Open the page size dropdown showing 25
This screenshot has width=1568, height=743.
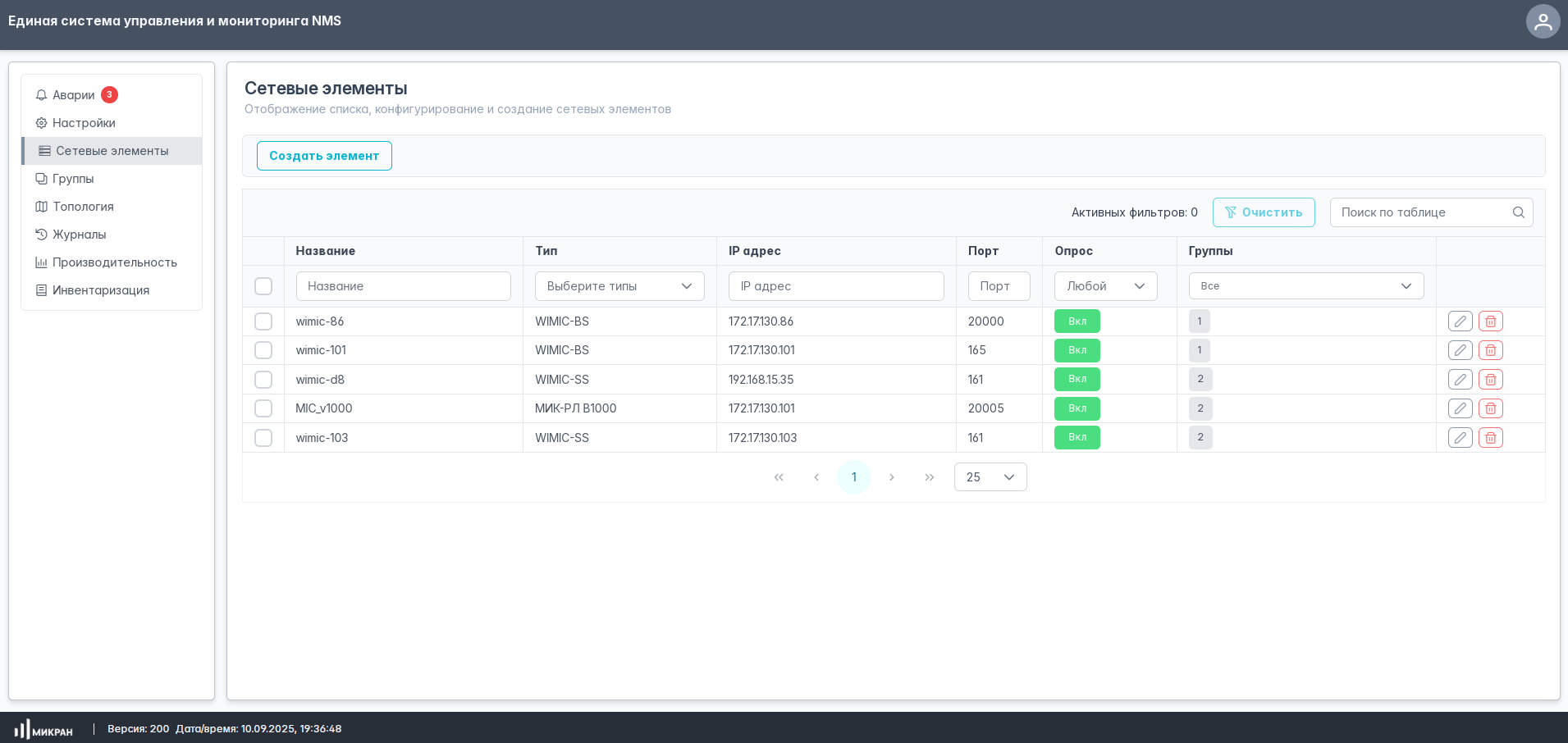coord(990,477)
